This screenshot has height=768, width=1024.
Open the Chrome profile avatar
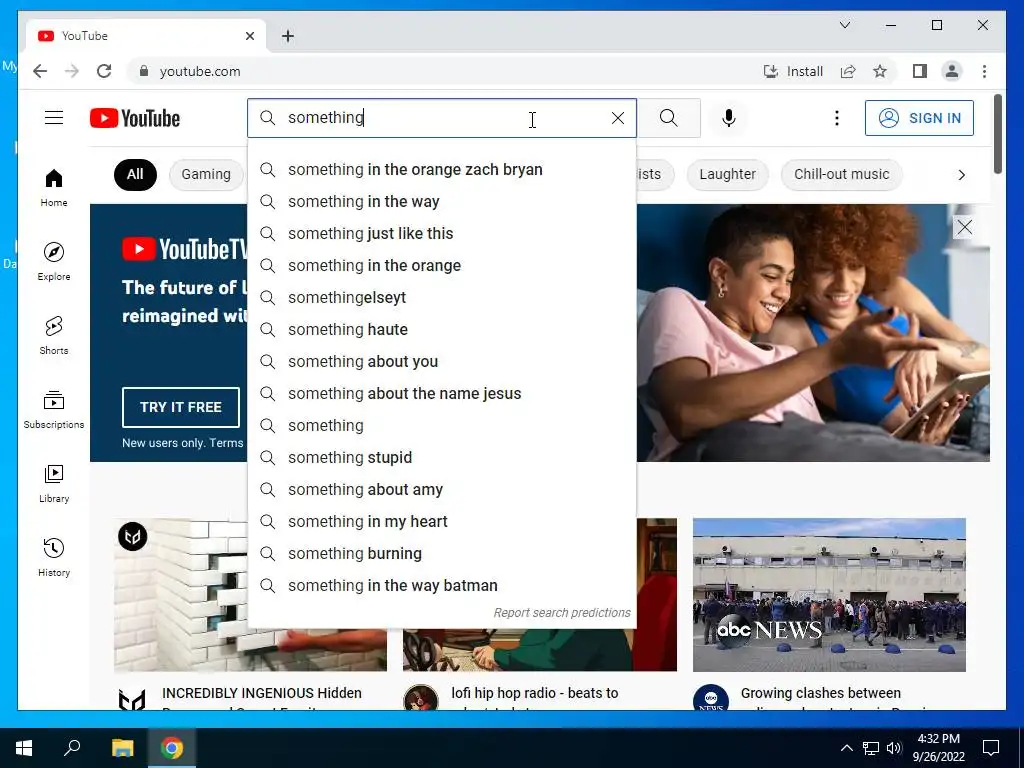coord(952,71)
